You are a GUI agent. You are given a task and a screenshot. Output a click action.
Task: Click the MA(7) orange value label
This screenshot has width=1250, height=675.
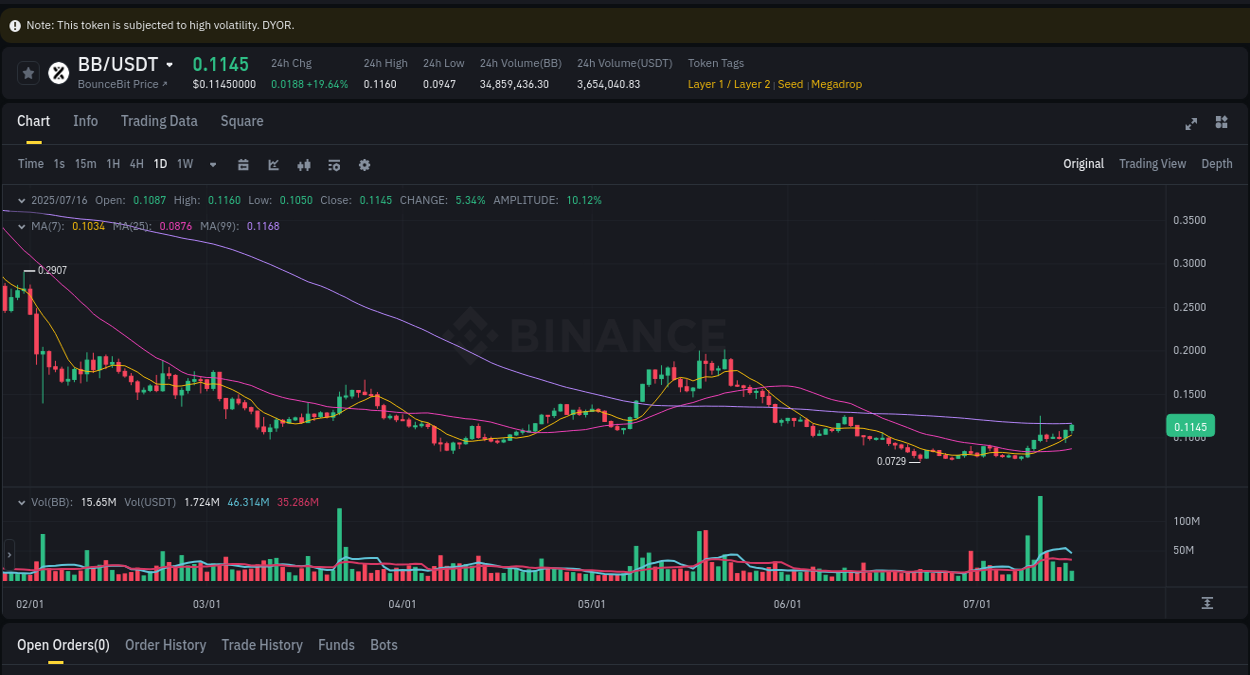pyautogui.click(x=88, y=226)
